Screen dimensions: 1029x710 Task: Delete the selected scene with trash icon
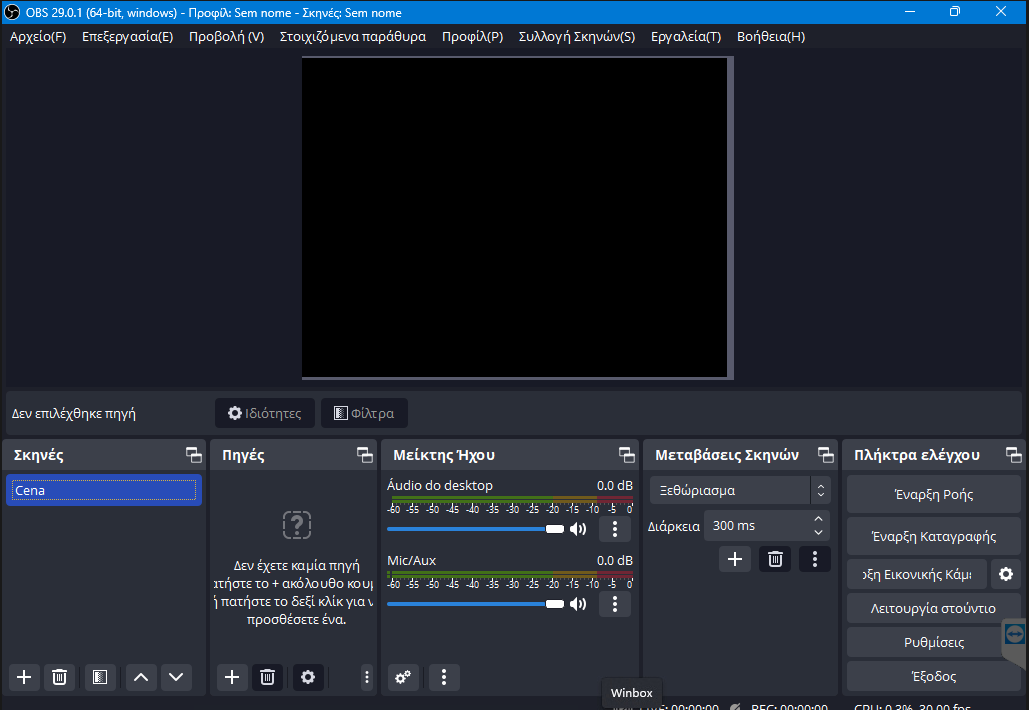(59, 677)
